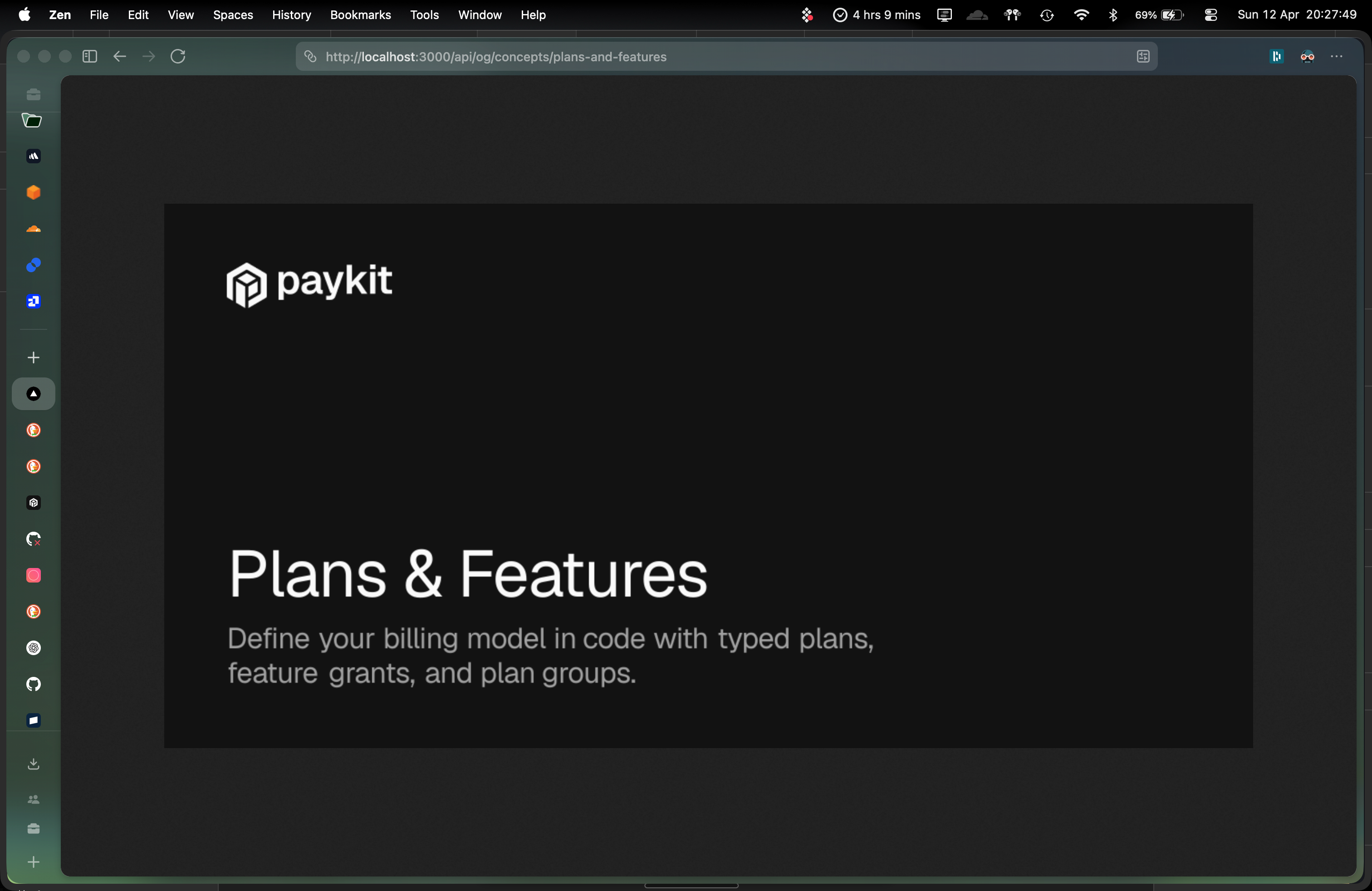Expand the browser three-dots overflow menu

coord(1336,56)
